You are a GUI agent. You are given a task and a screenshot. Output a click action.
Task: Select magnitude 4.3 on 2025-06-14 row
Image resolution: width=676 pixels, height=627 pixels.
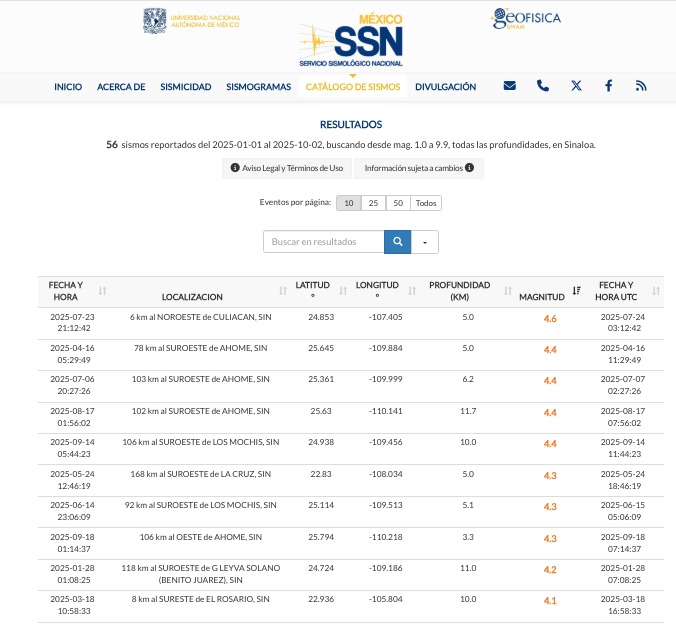click(x=550, y=507)
